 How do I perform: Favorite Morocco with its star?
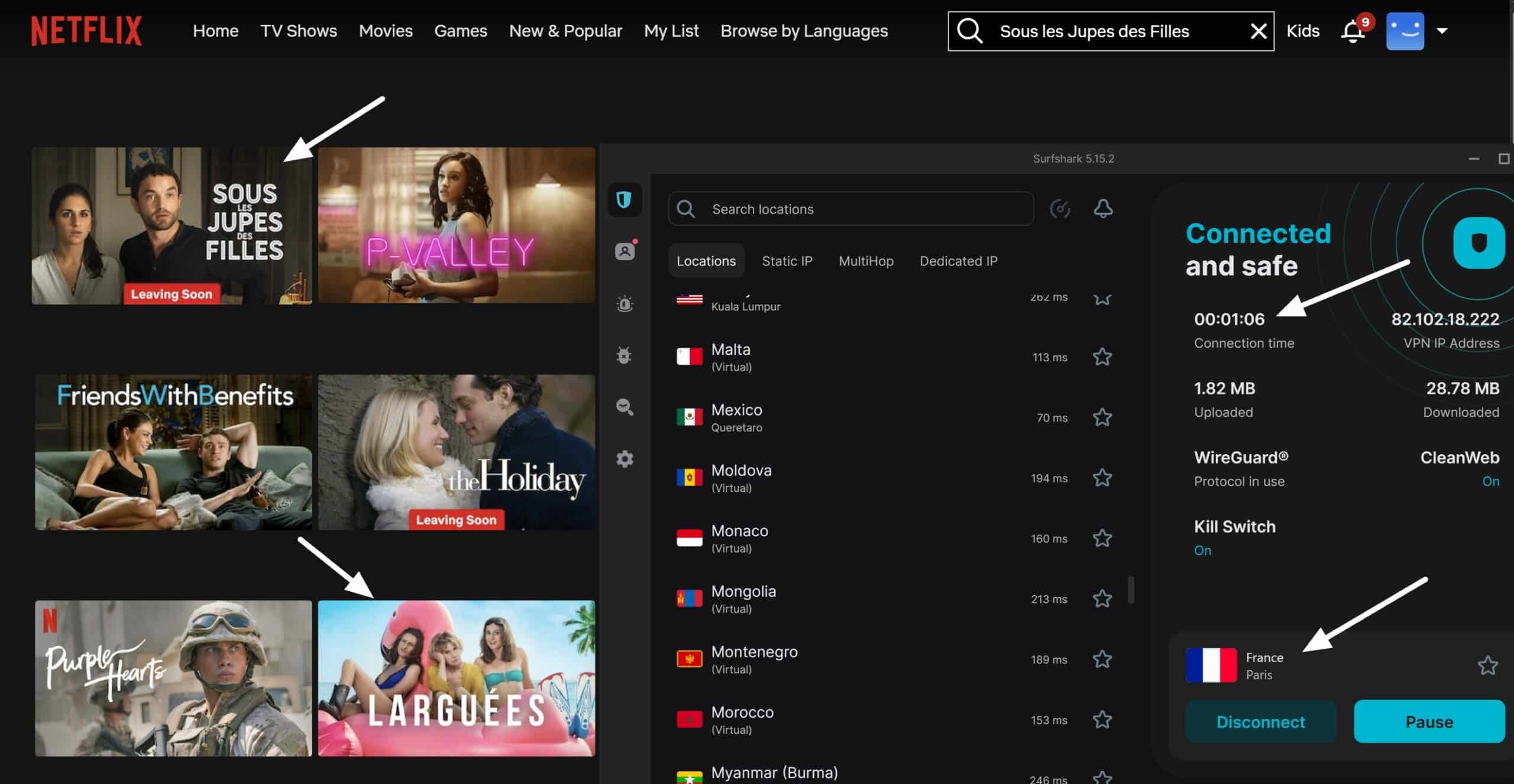click(1102, 720)
